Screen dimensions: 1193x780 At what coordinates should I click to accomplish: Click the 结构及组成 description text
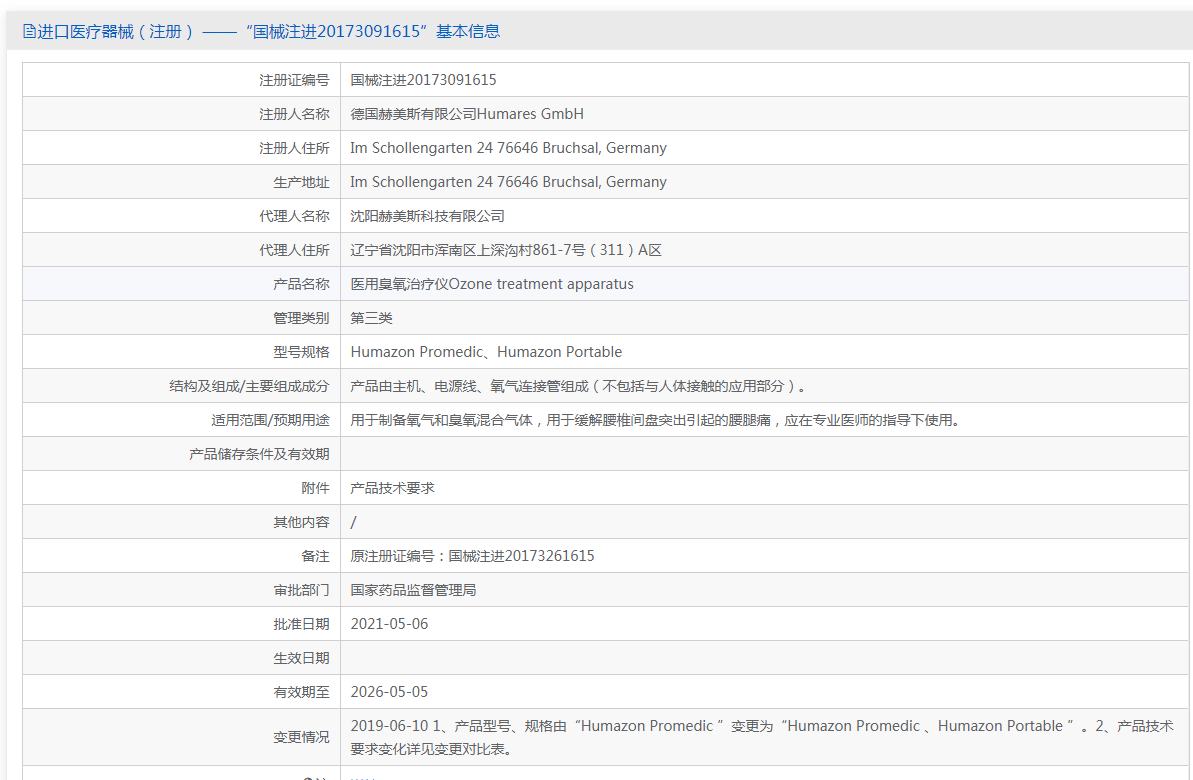pos(578,386)
